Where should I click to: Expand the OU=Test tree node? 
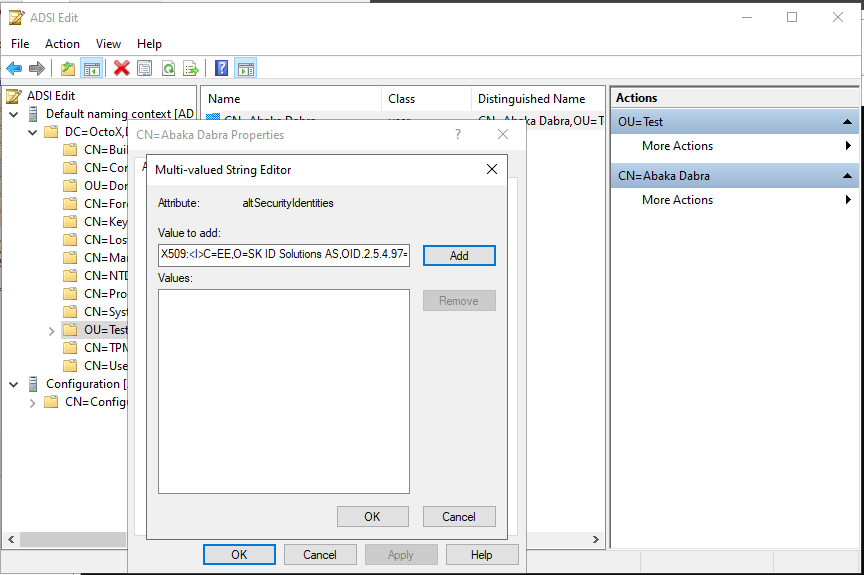(x=51, y=331)
